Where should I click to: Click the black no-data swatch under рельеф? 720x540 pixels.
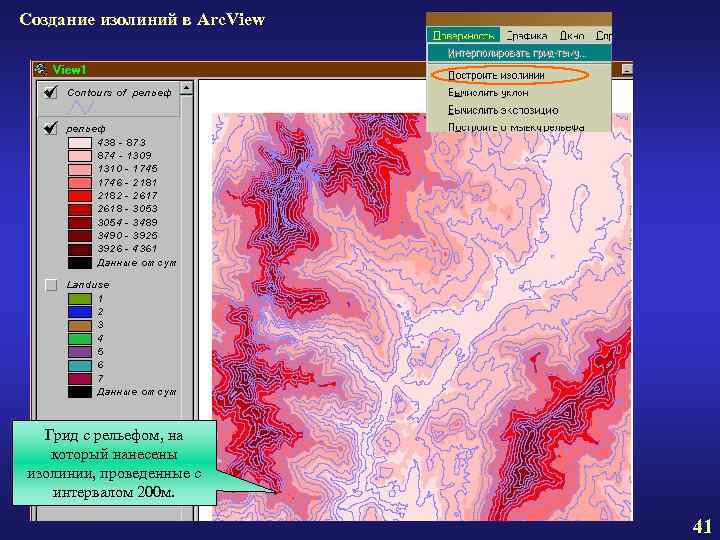coord(80,263)
